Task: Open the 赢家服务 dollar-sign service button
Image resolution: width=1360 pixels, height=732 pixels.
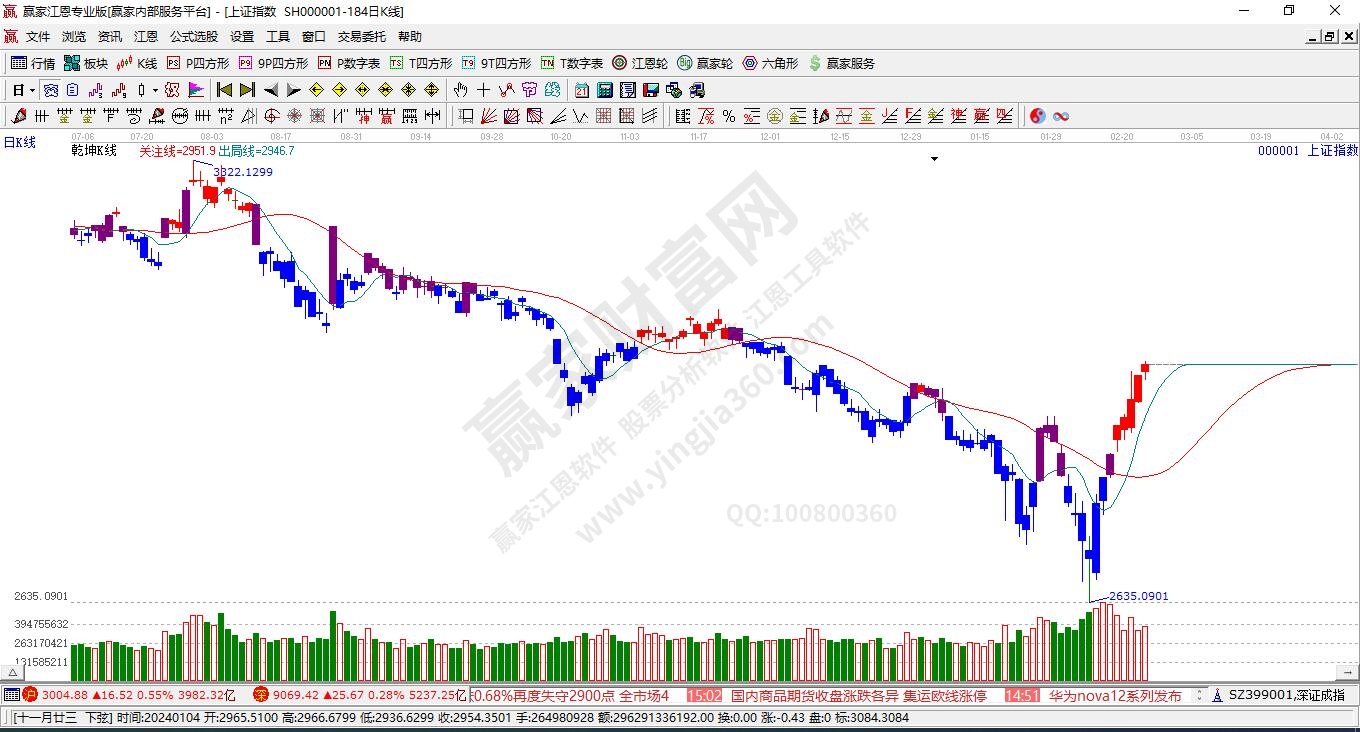Action: click(841, 63)
